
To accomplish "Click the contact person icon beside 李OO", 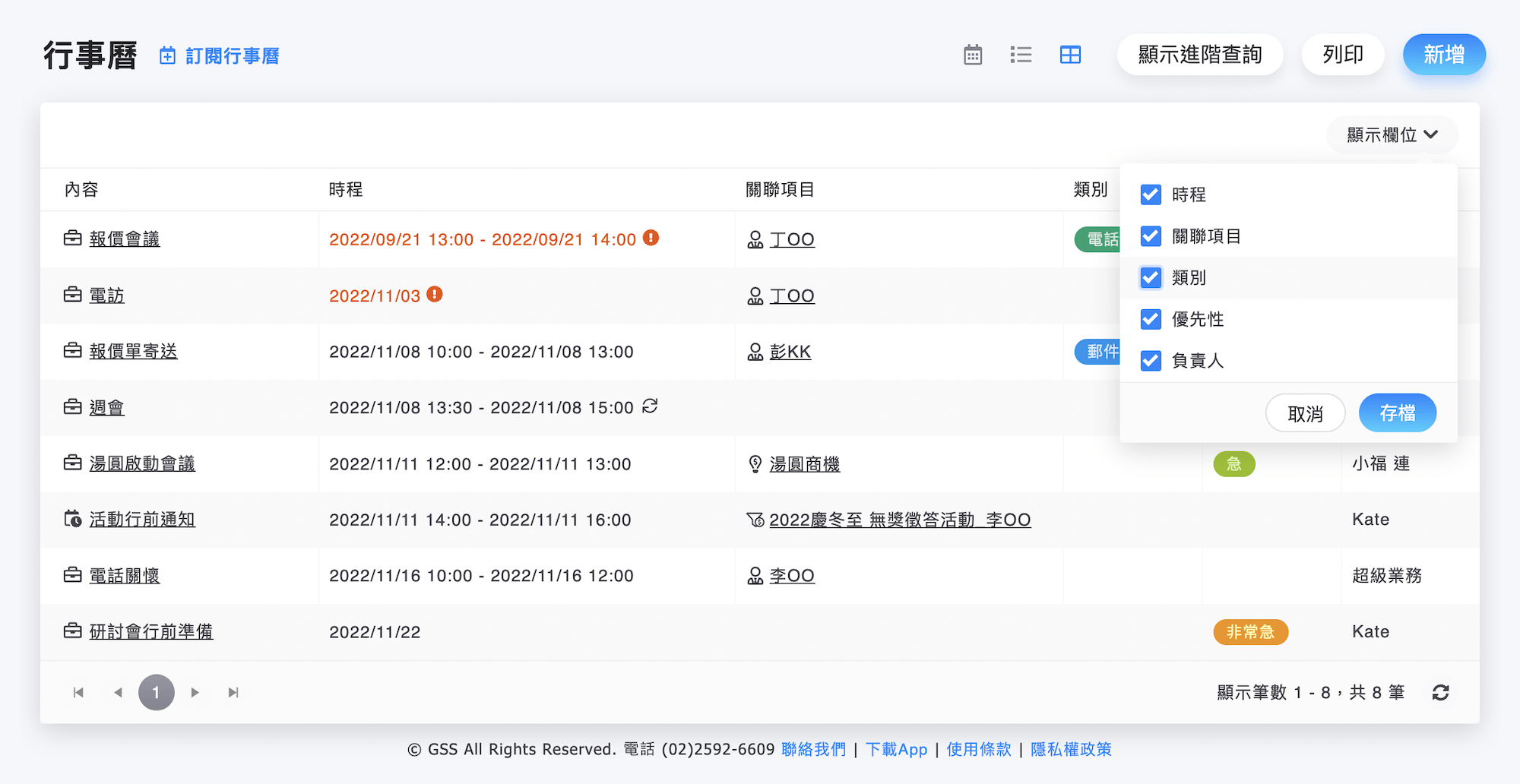I will 755,576.
